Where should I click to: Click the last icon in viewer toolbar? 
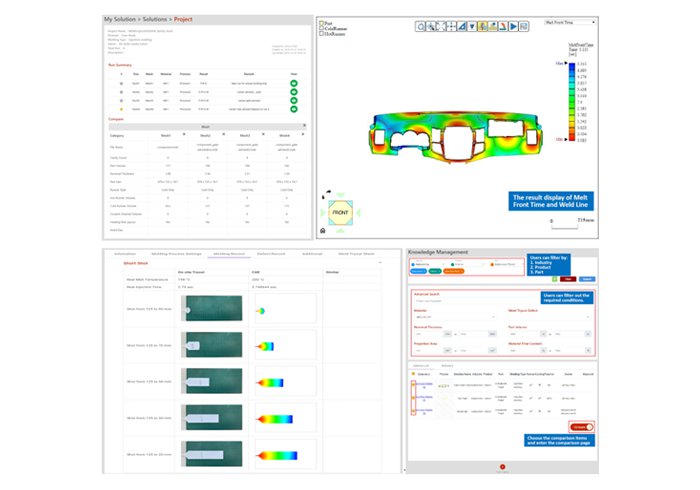click(x=524, y=27)
